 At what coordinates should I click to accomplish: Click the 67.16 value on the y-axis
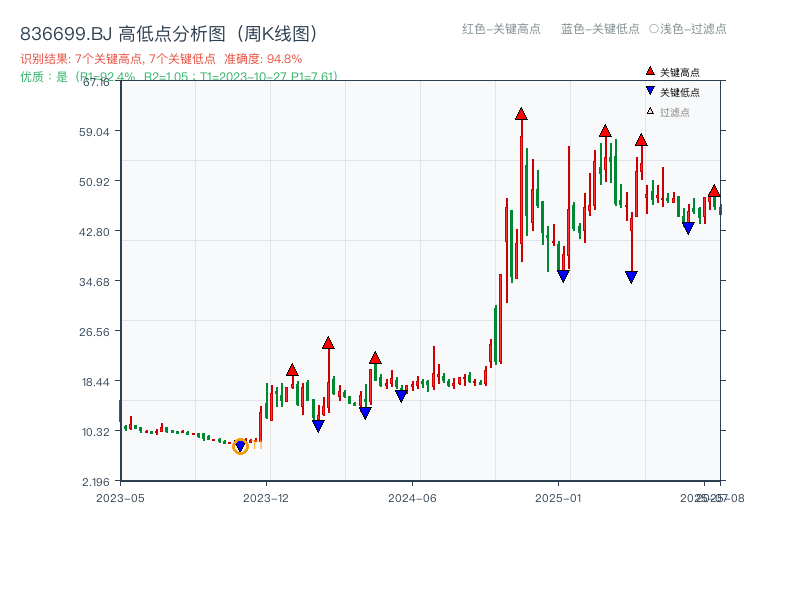[x=96, y=84]
